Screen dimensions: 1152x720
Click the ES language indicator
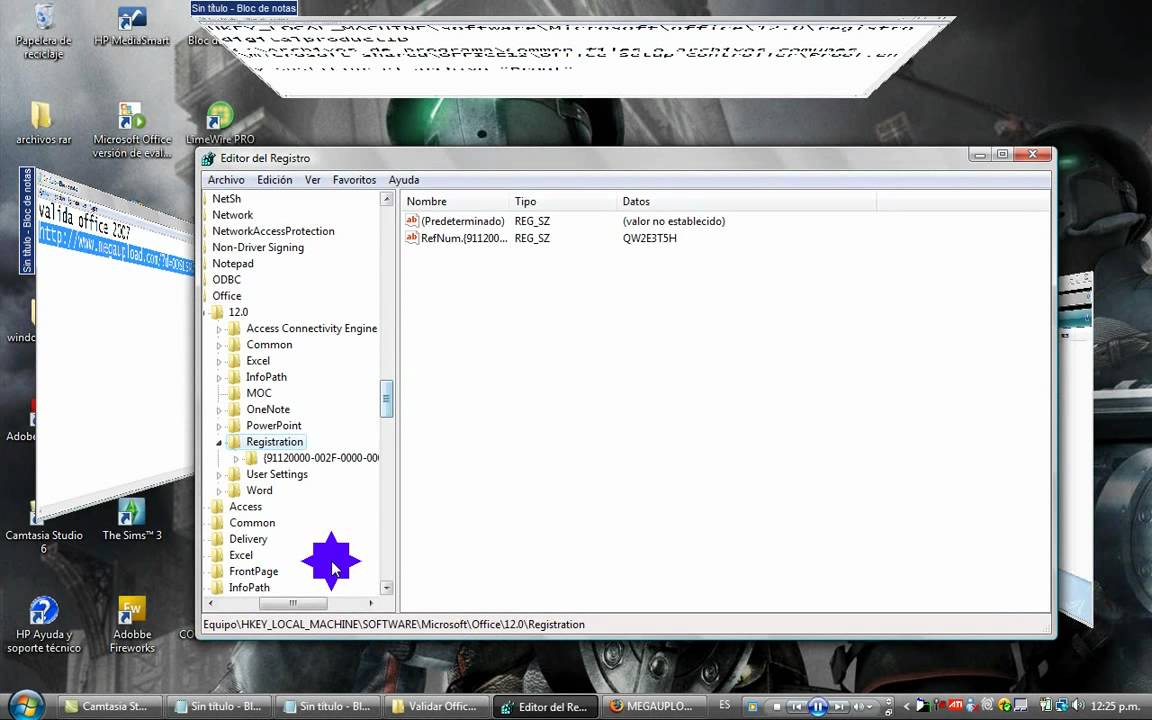(x=724, y=705)
